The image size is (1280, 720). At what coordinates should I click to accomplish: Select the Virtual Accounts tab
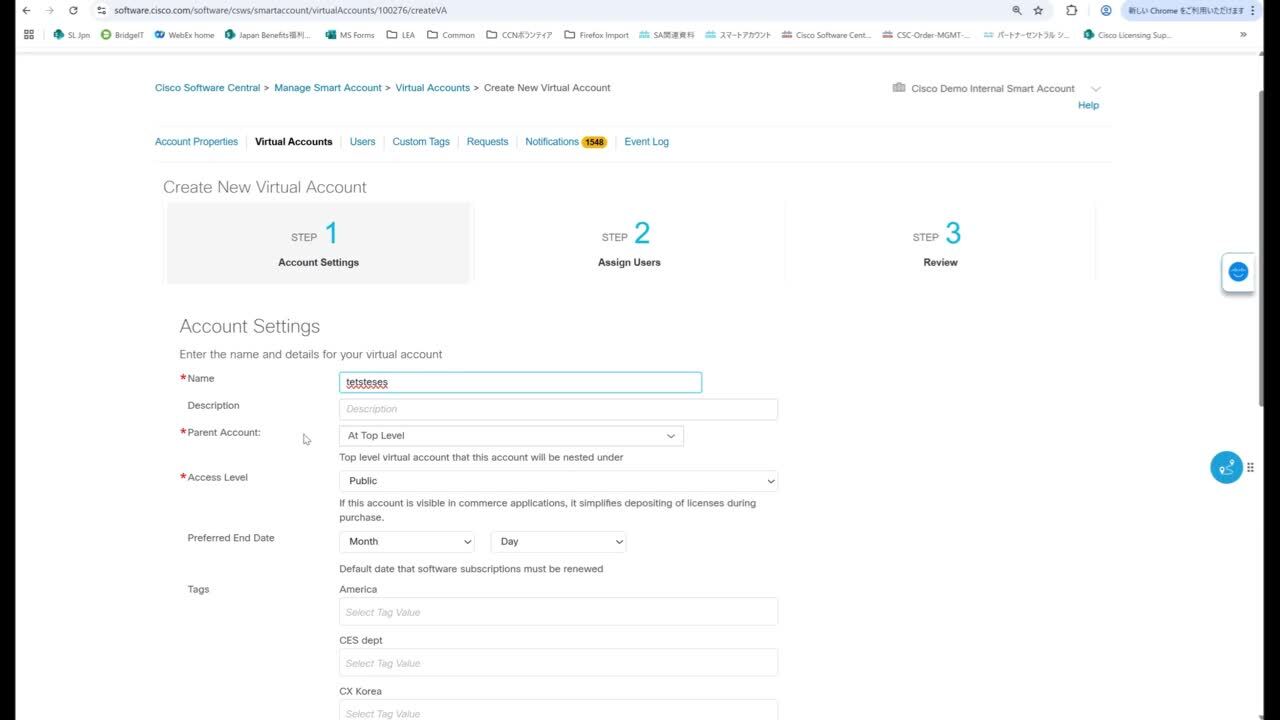(293, 142)
